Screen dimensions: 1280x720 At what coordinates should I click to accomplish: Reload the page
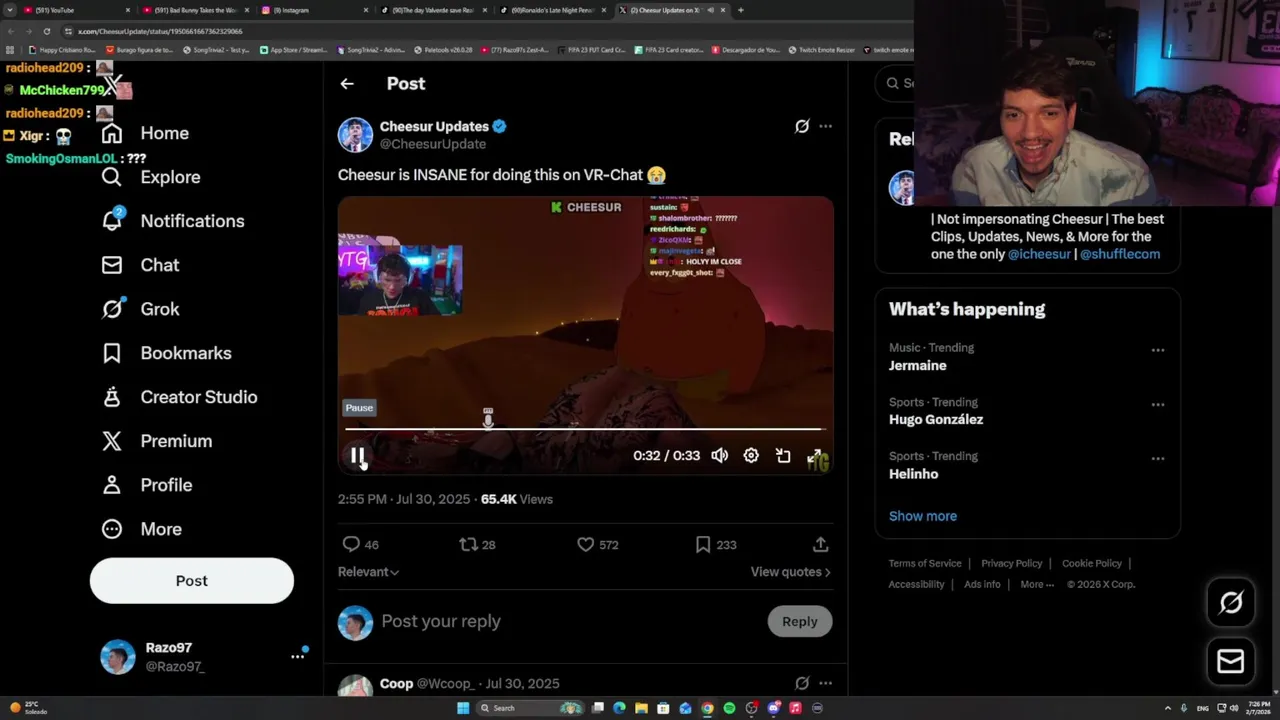pos(46,31)
